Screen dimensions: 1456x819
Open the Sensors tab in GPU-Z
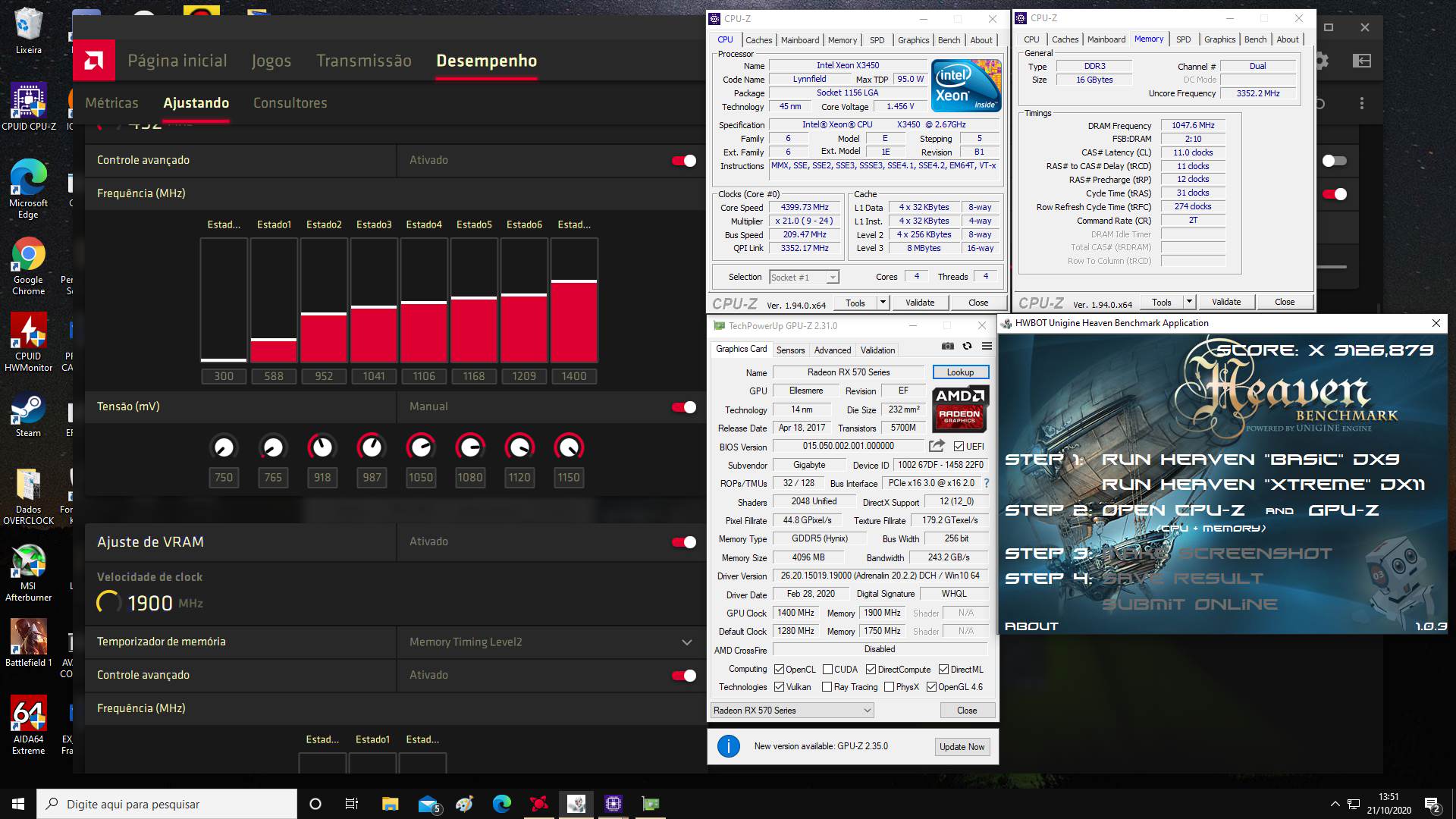tap(790, 350)
